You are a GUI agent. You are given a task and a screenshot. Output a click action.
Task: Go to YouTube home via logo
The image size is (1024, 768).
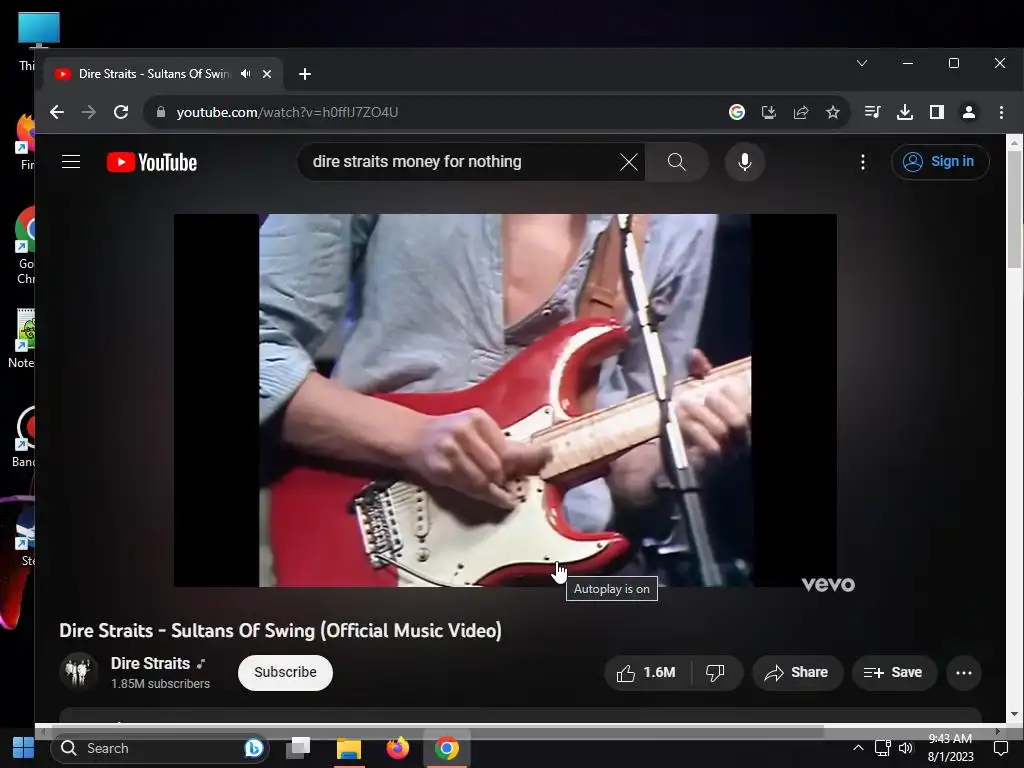152,162
